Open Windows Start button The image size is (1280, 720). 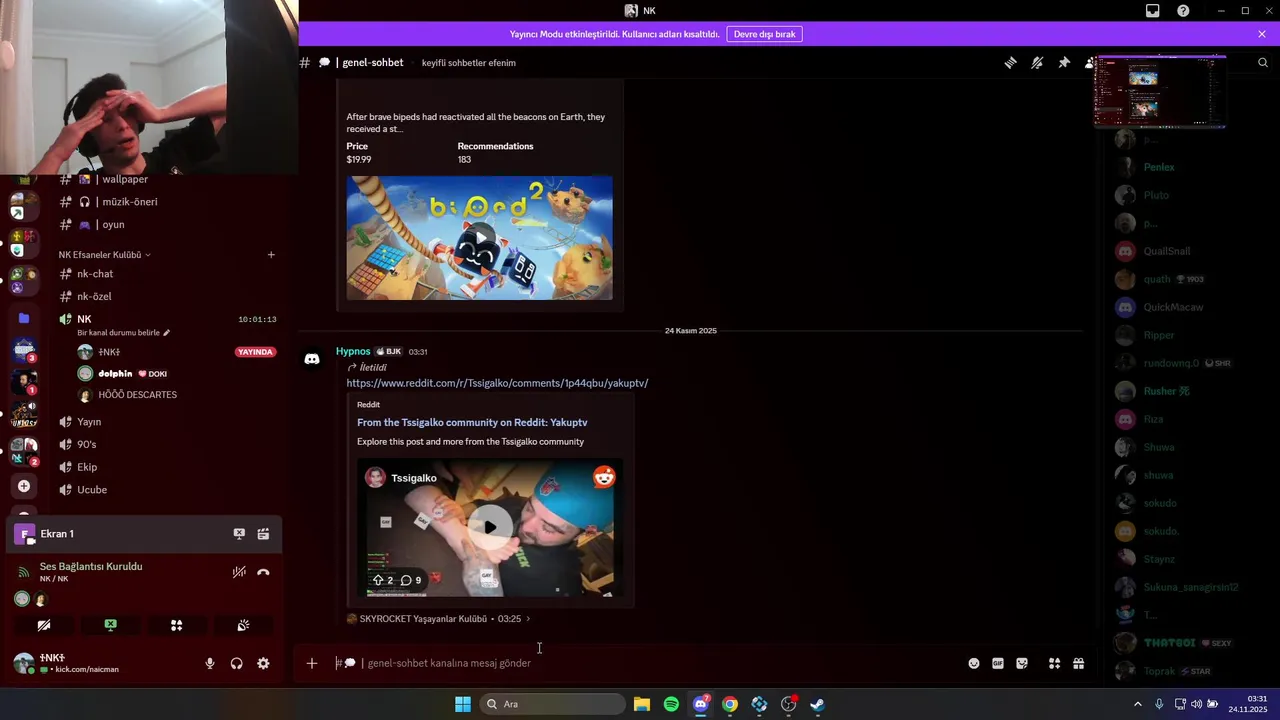(x=462, y=704)
